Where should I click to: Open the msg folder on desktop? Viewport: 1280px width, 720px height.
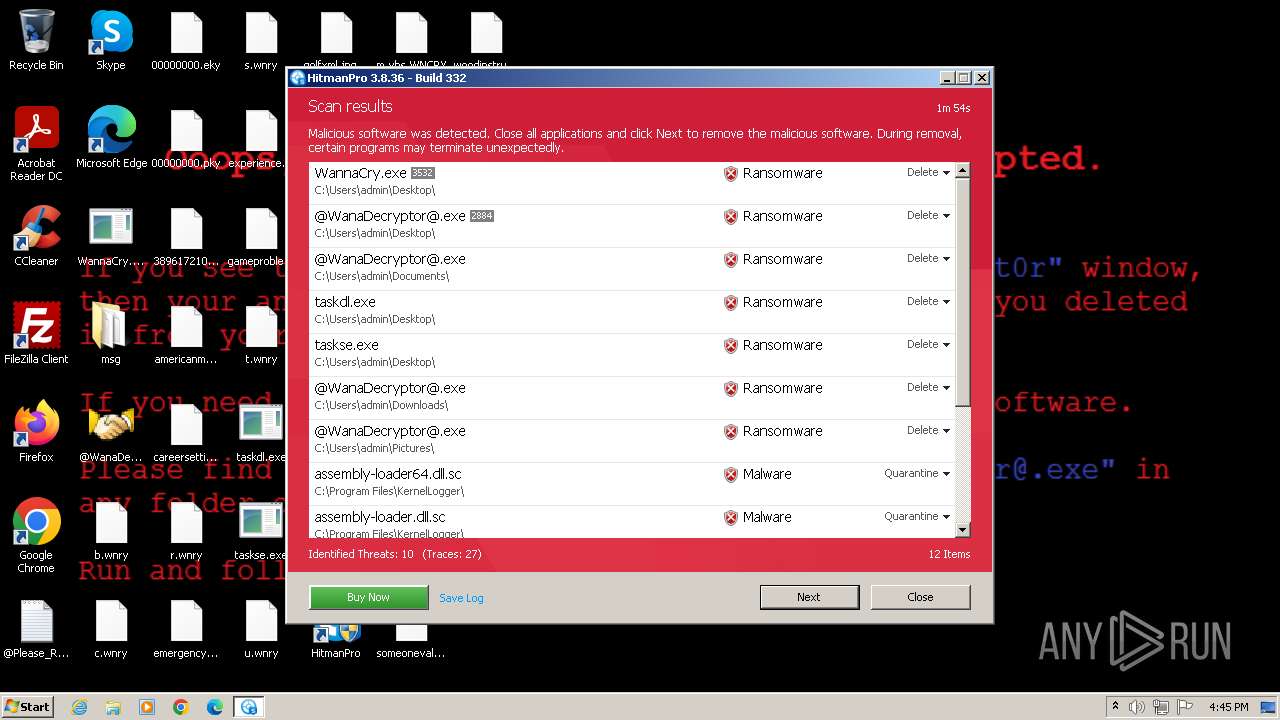coord(111,334)
